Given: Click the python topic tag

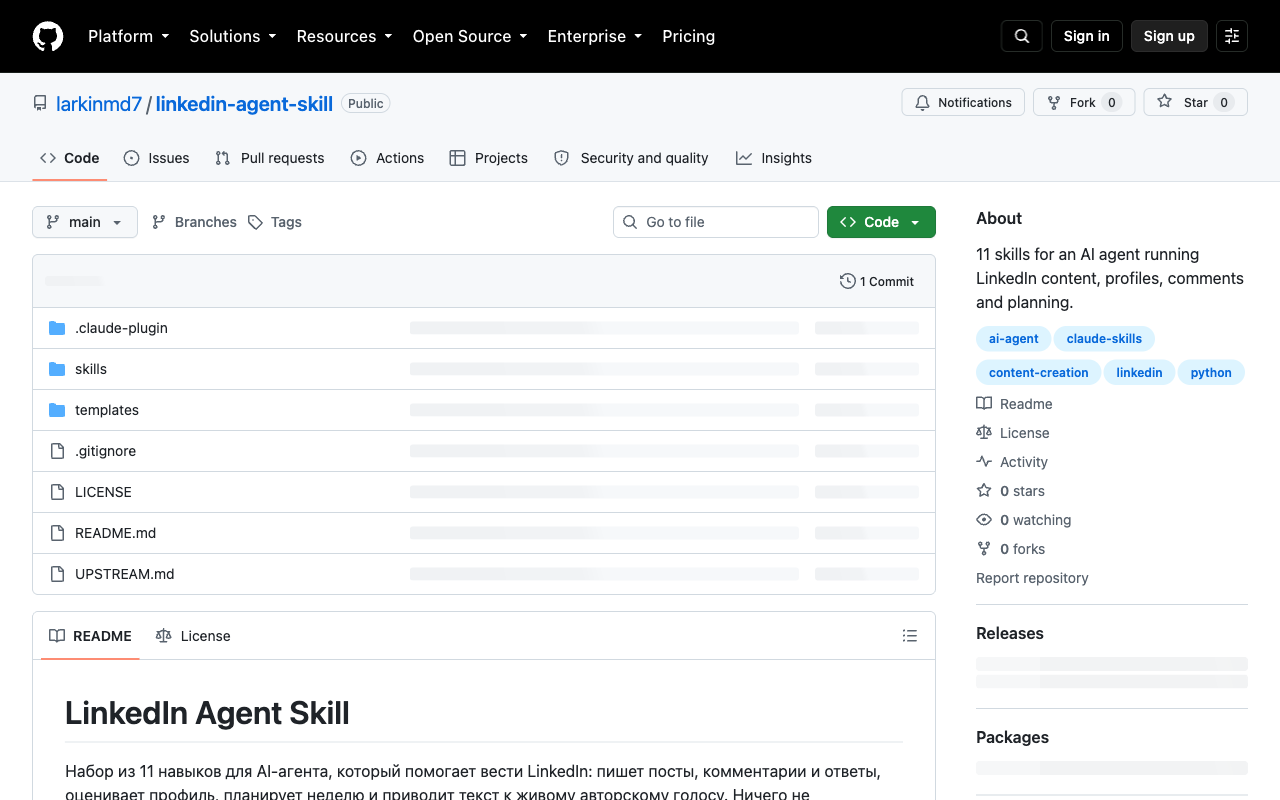Looking at the screenshot, I should pyautogui.click(x=1211, y=373).
